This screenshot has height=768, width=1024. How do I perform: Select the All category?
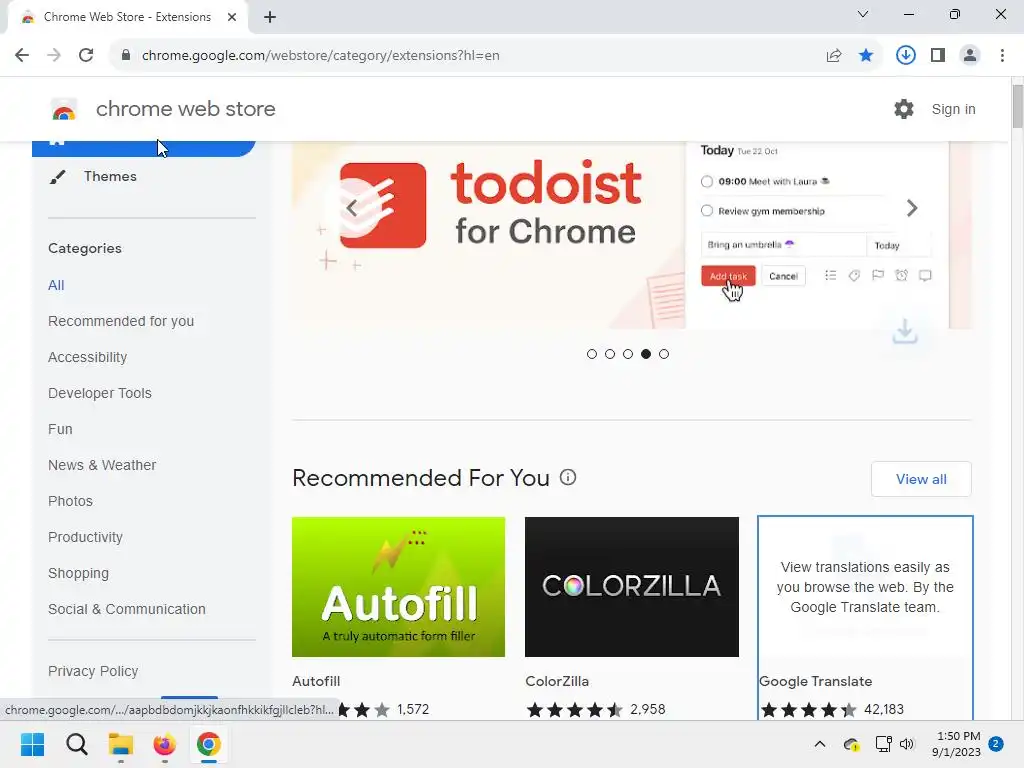click(56, 285)
